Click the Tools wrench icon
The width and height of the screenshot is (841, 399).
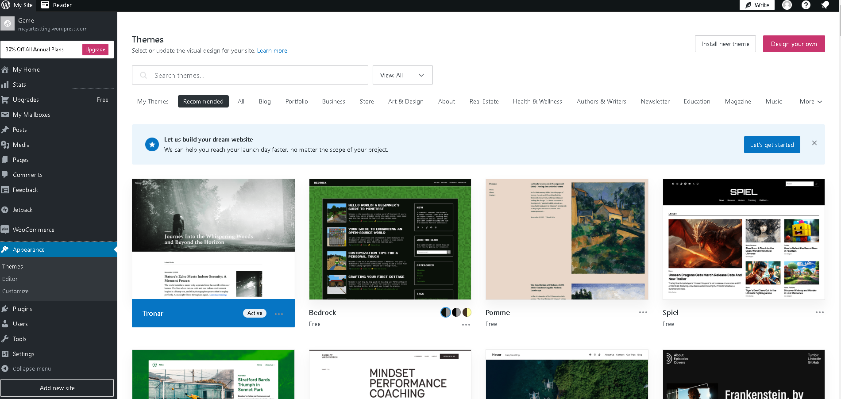click(x=5, y=339)
